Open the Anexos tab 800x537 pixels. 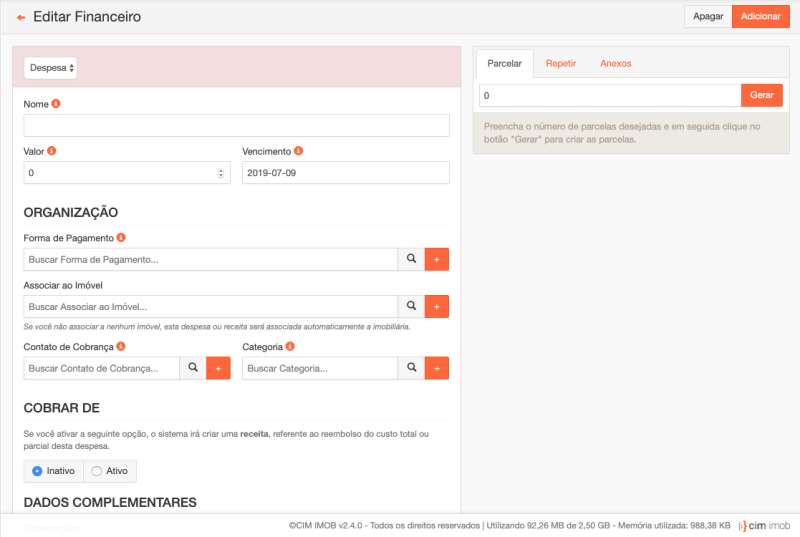click(615, 63)
